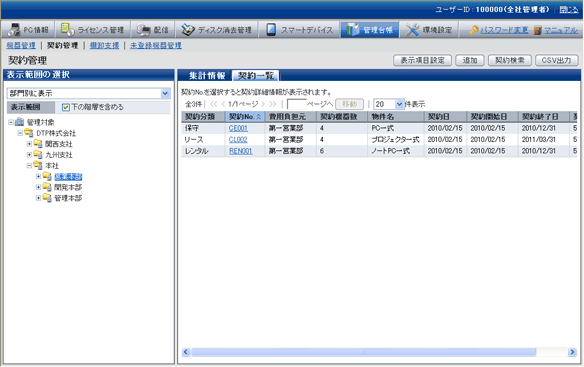Focus the page number input field

296,104
